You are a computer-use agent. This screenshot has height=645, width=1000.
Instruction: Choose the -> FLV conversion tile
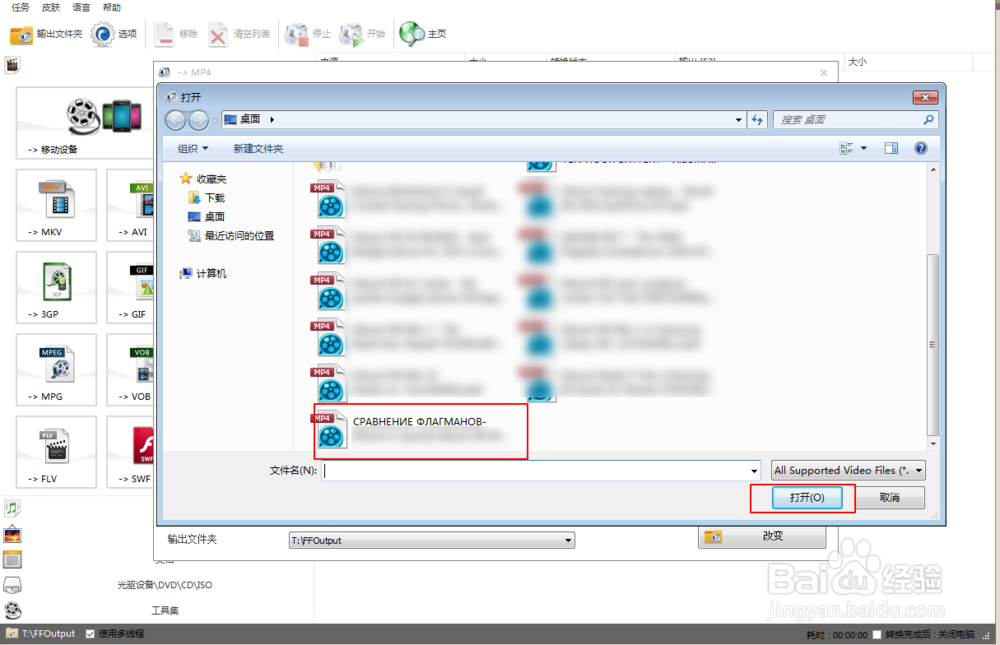click(x=56, y=452)
